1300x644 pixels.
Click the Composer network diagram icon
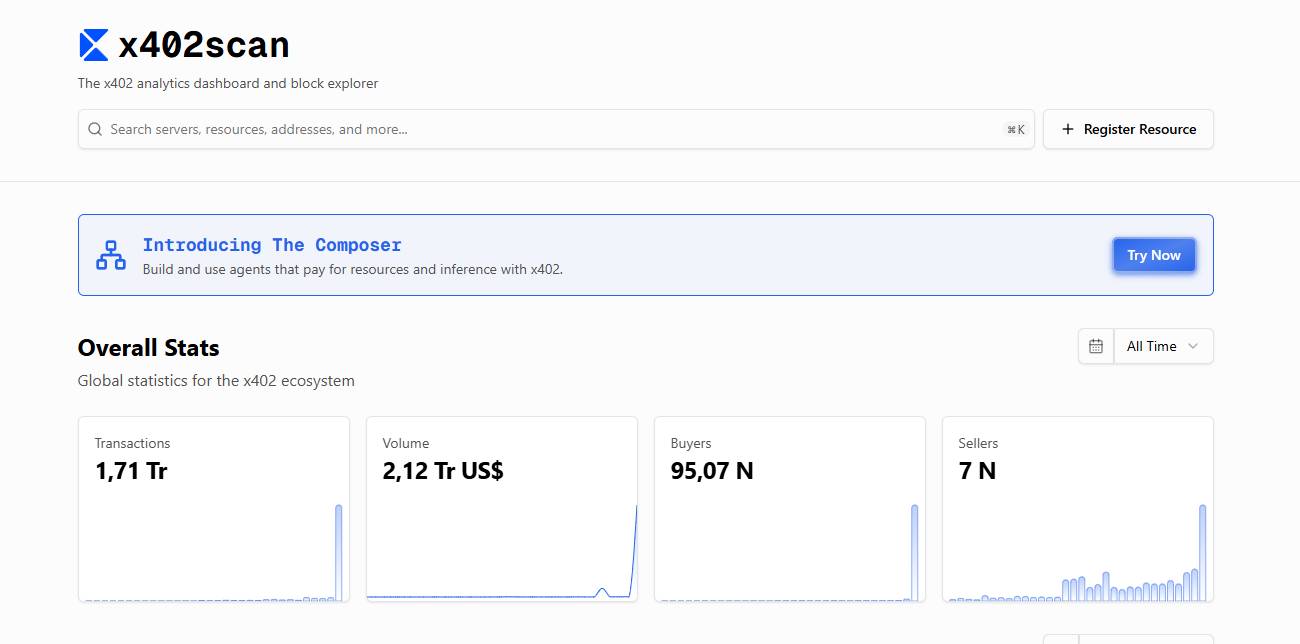coord(111,255)
